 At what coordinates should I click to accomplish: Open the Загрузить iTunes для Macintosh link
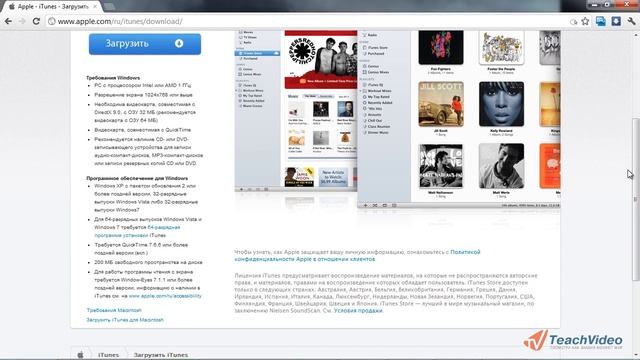click(x=125, y=320)
